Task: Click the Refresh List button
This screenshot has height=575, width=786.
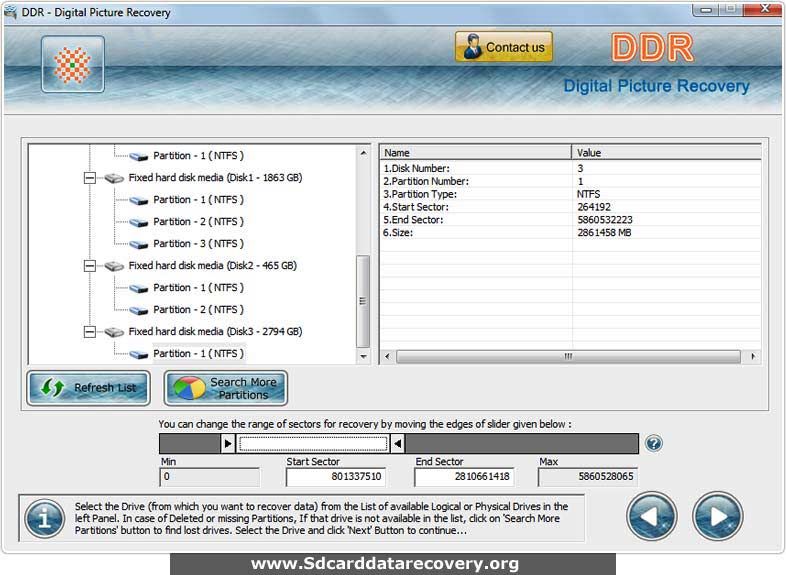Action: [x=88, y=388]
